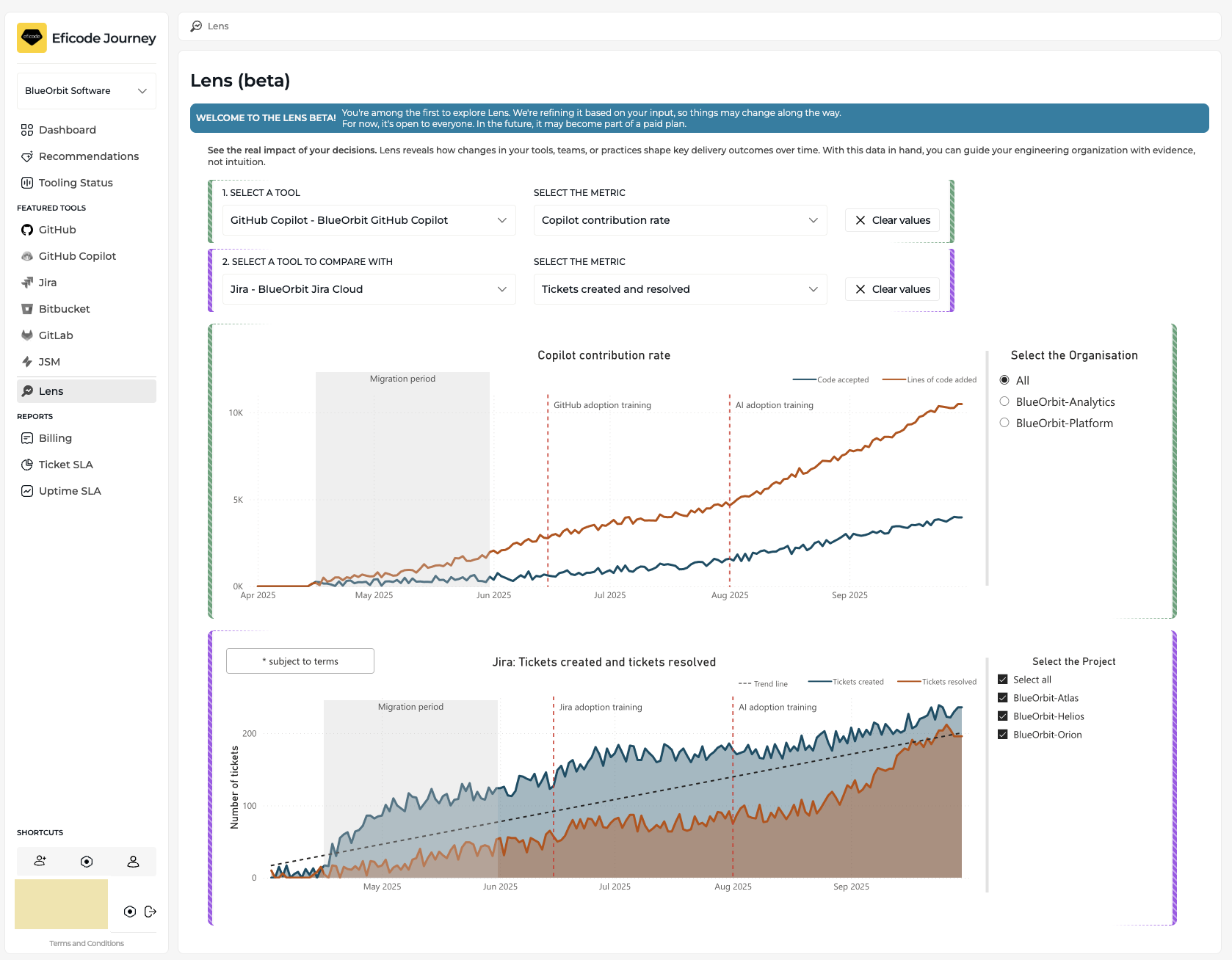The image size is (1232, 960).
Task: Select the BlueOrbit-Analytics organisation radio button
Action: [1004, 401]
